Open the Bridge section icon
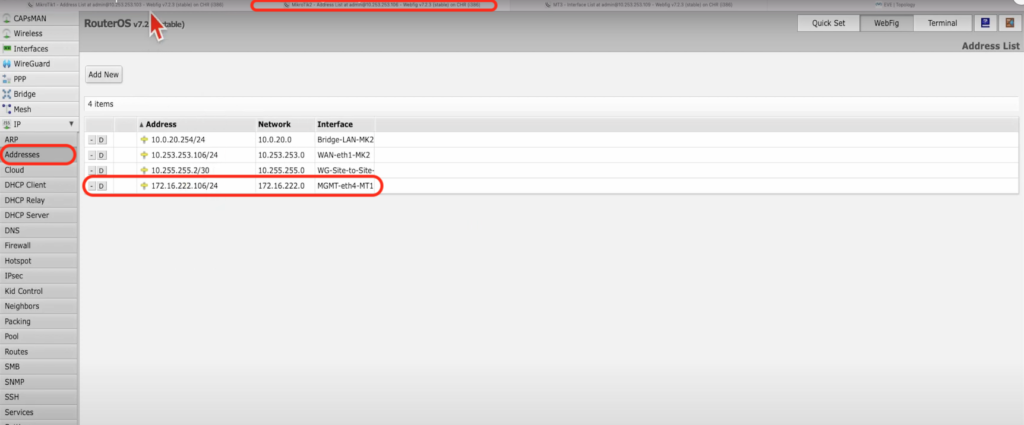This screenshot has width=1024, height=425. [7, 93]
